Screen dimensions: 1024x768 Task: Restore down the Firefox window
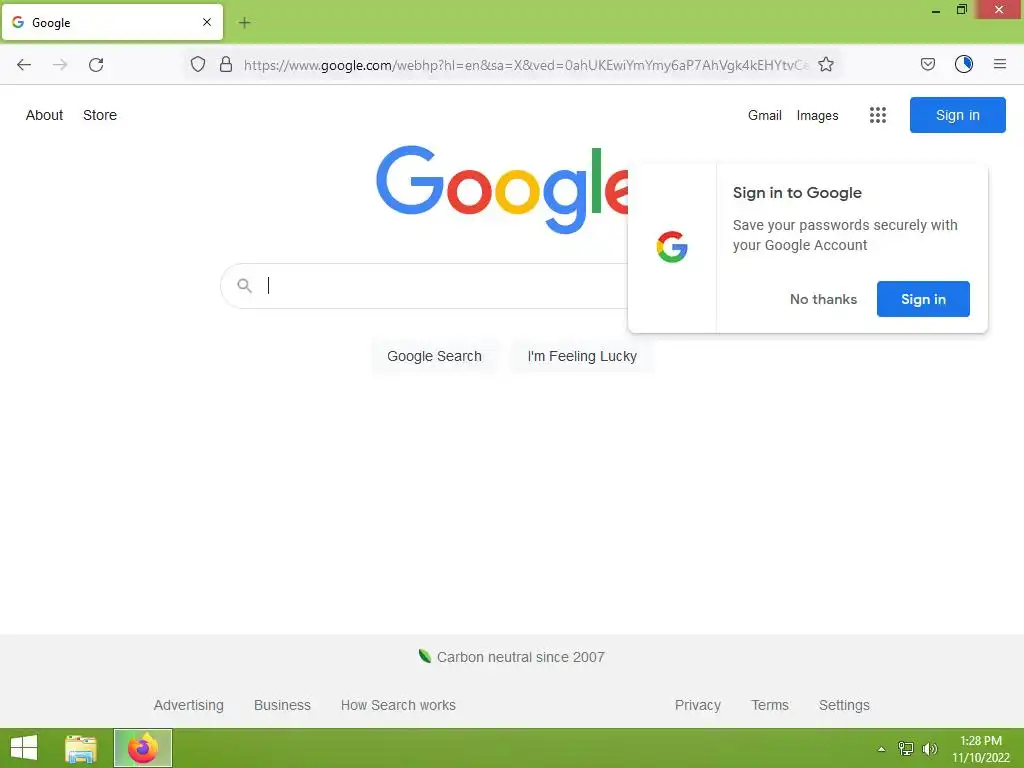(x=962, y=9)
